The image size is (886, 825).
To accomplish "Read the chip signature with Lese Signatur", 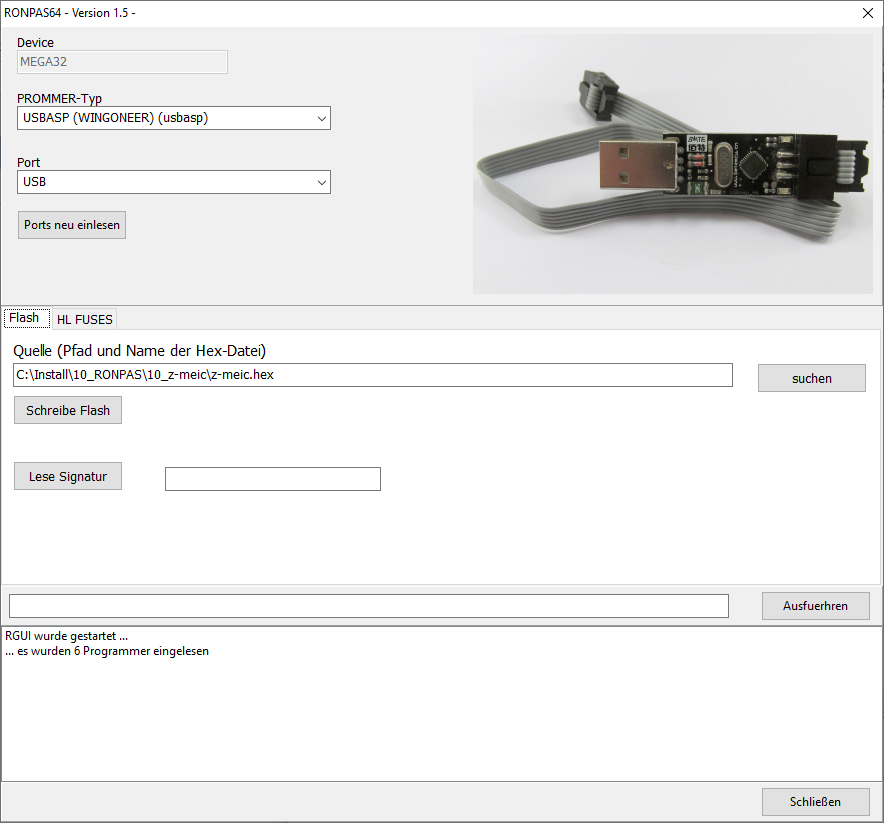I will (68, 476).
